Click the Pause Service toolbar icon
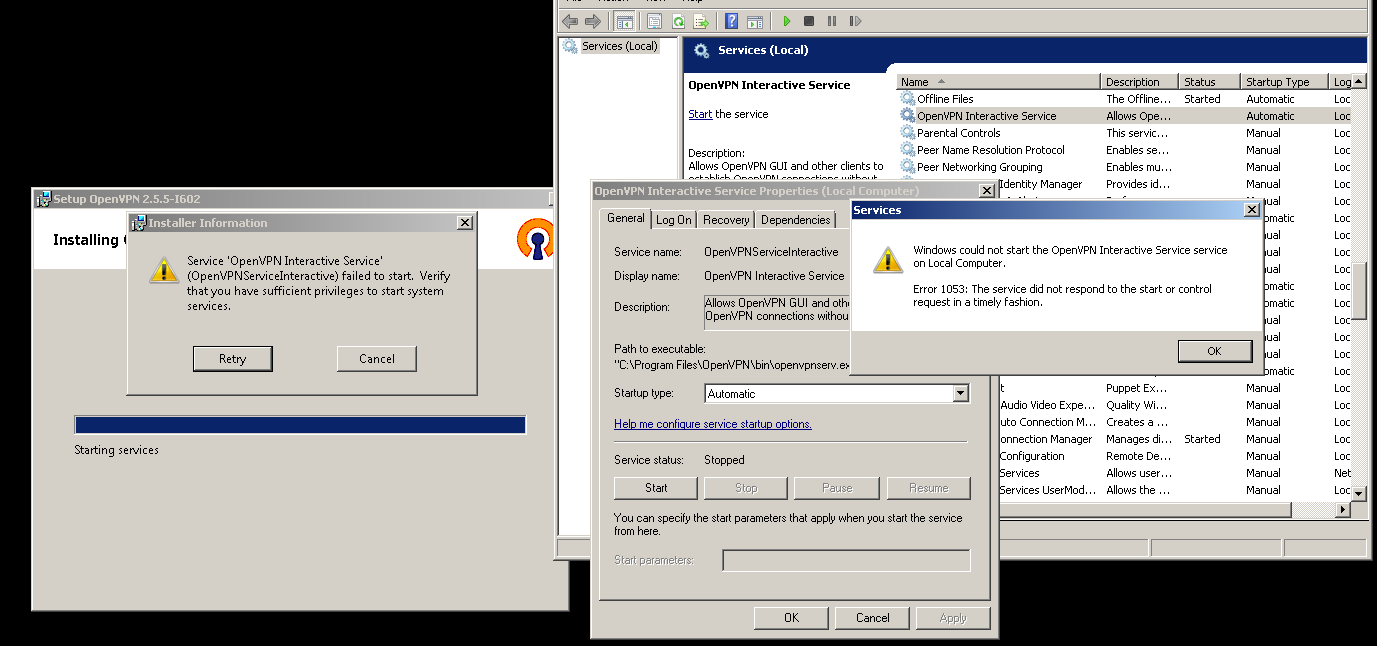This screenshot has height=646, width=1377. (832, 21)
